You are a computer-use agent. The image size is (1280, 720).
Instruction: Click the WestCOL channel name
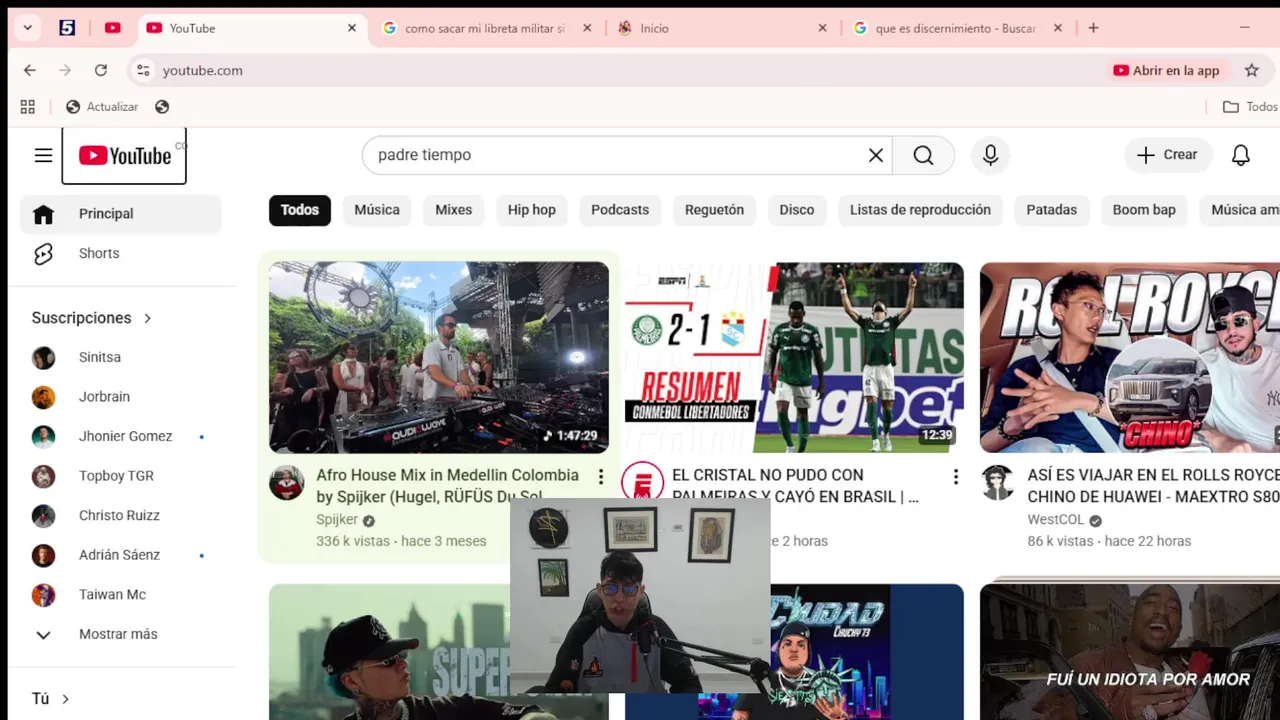[x=1056, y=520]
